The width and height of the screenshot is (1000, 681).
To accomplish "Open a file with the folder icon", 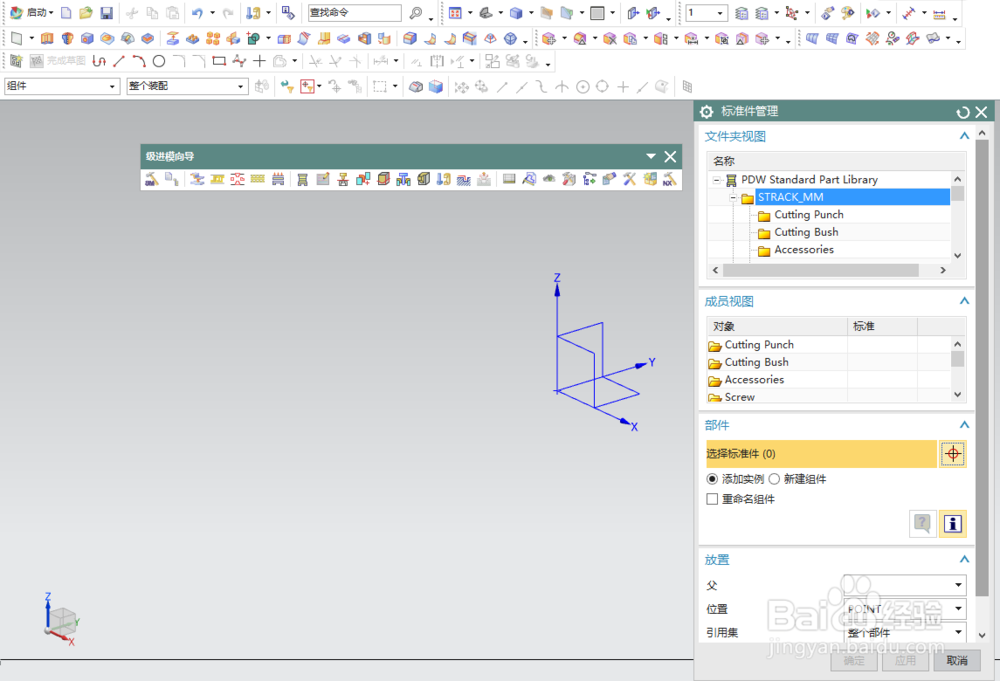I will pos(85,13).
